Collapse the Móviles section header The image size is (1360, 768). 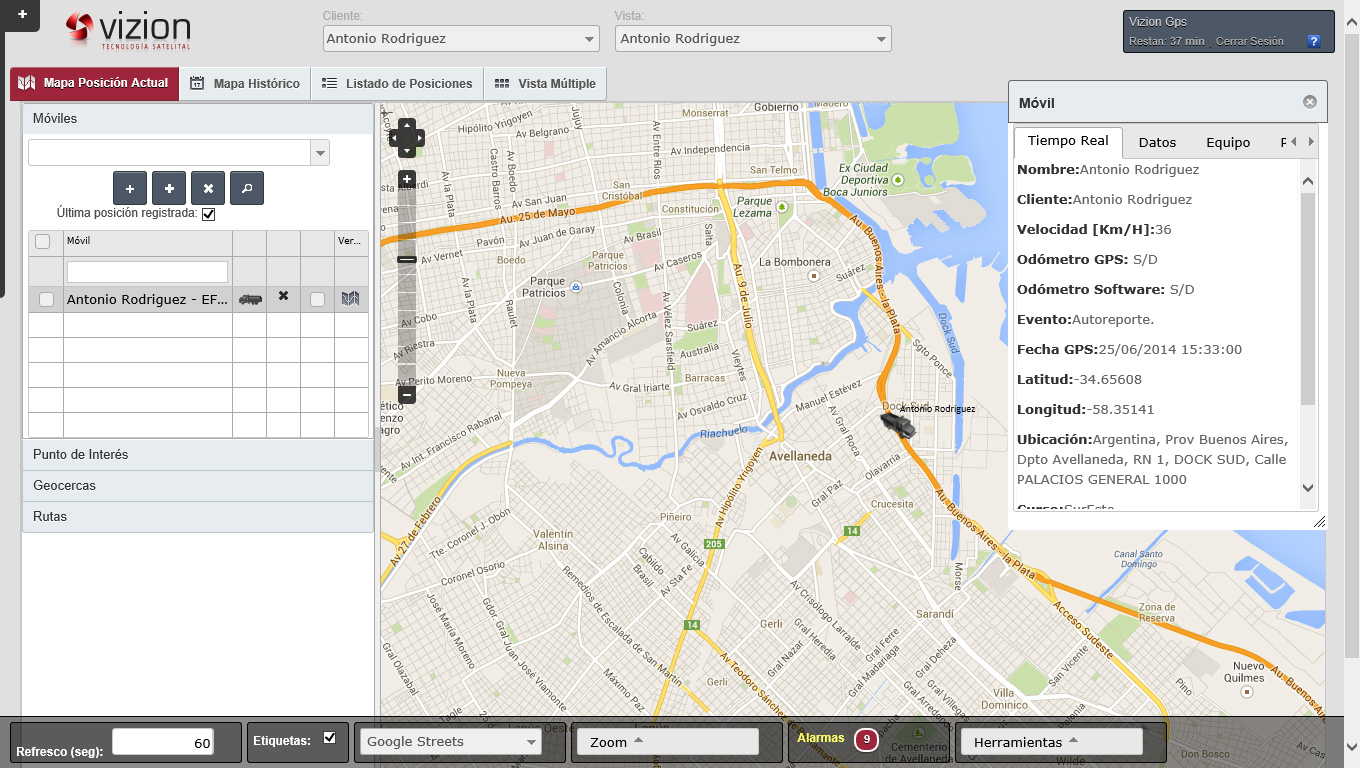pyautogui.click(x=198, y=119)
